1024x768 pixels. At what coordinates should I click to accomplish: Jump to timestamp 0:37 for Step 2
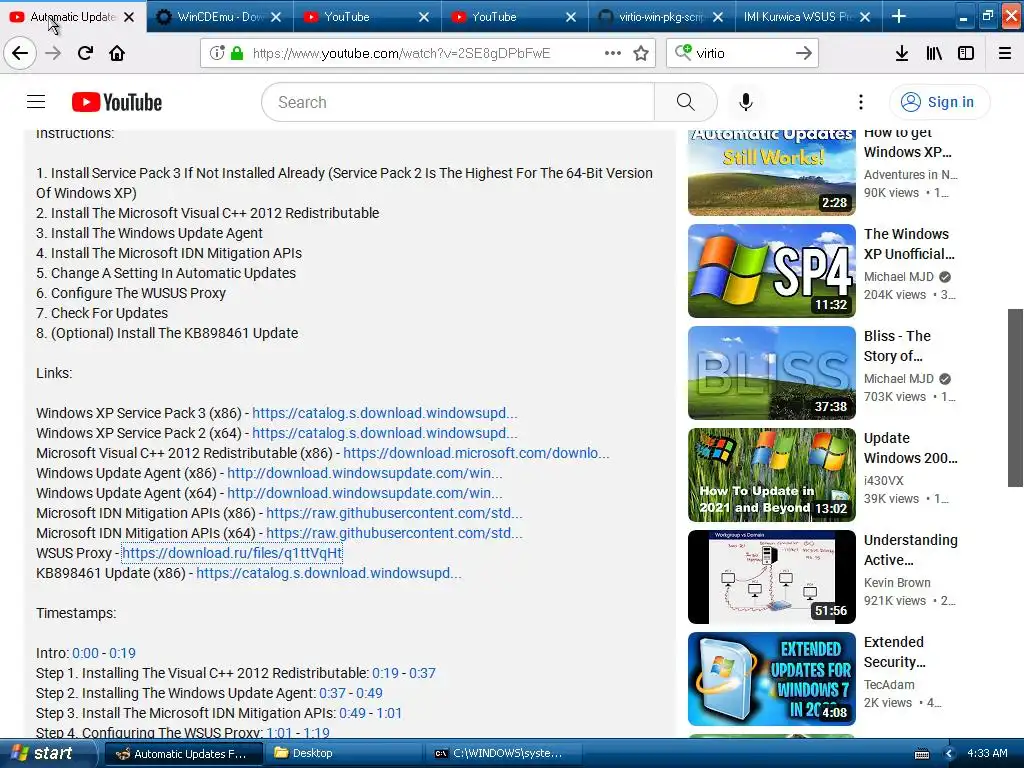pyautogui.click(x=332, y=693)
